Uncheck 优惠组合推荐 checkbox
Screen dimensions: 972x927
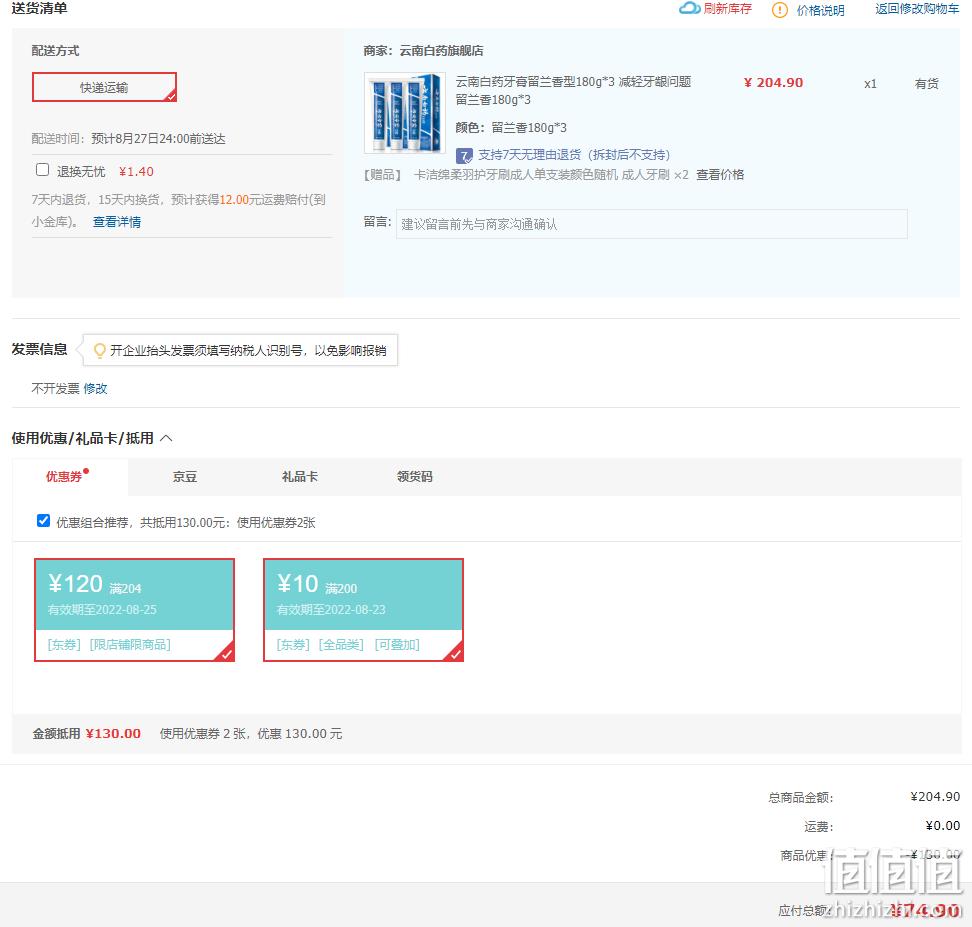coord(43,521)
